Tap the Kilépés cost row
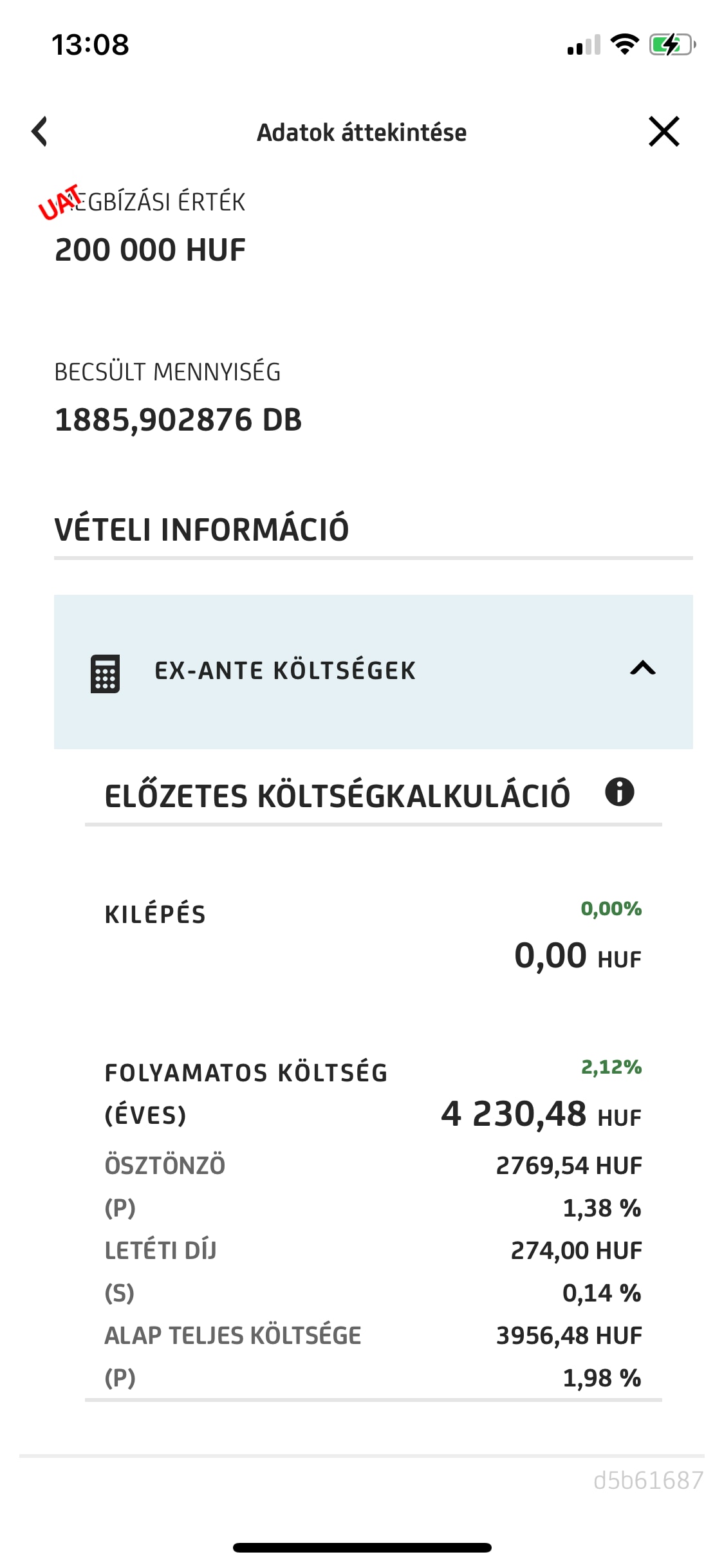This screenshot has width=724, height=1568. click(373, 937)
